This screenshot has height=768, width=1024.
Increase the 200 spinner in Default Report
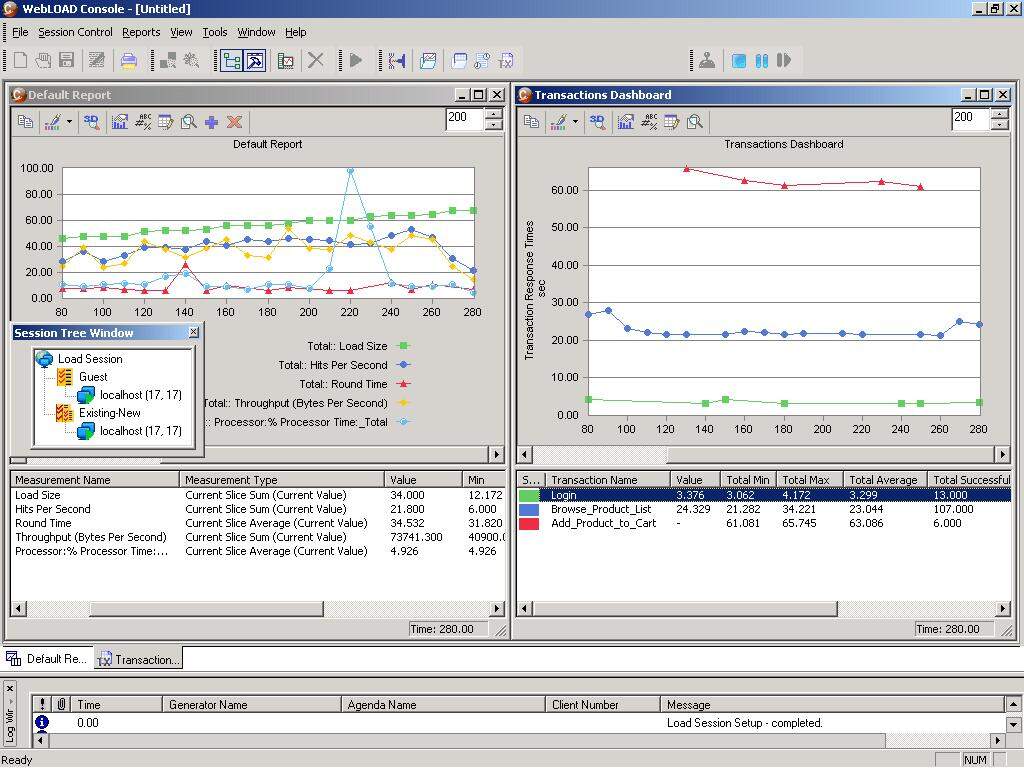pyautogui.click(x=494, y=114)
